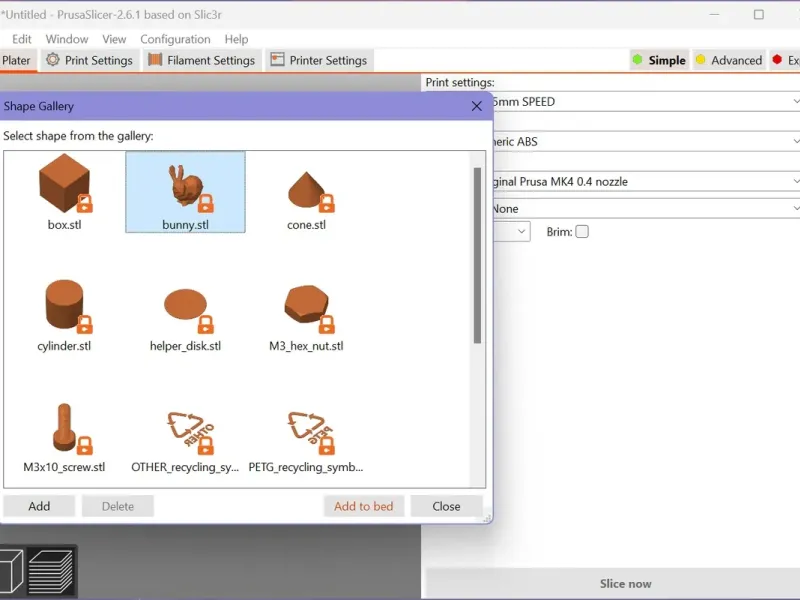
Task: Switch to Advanced mode
Action: [729, 60]
